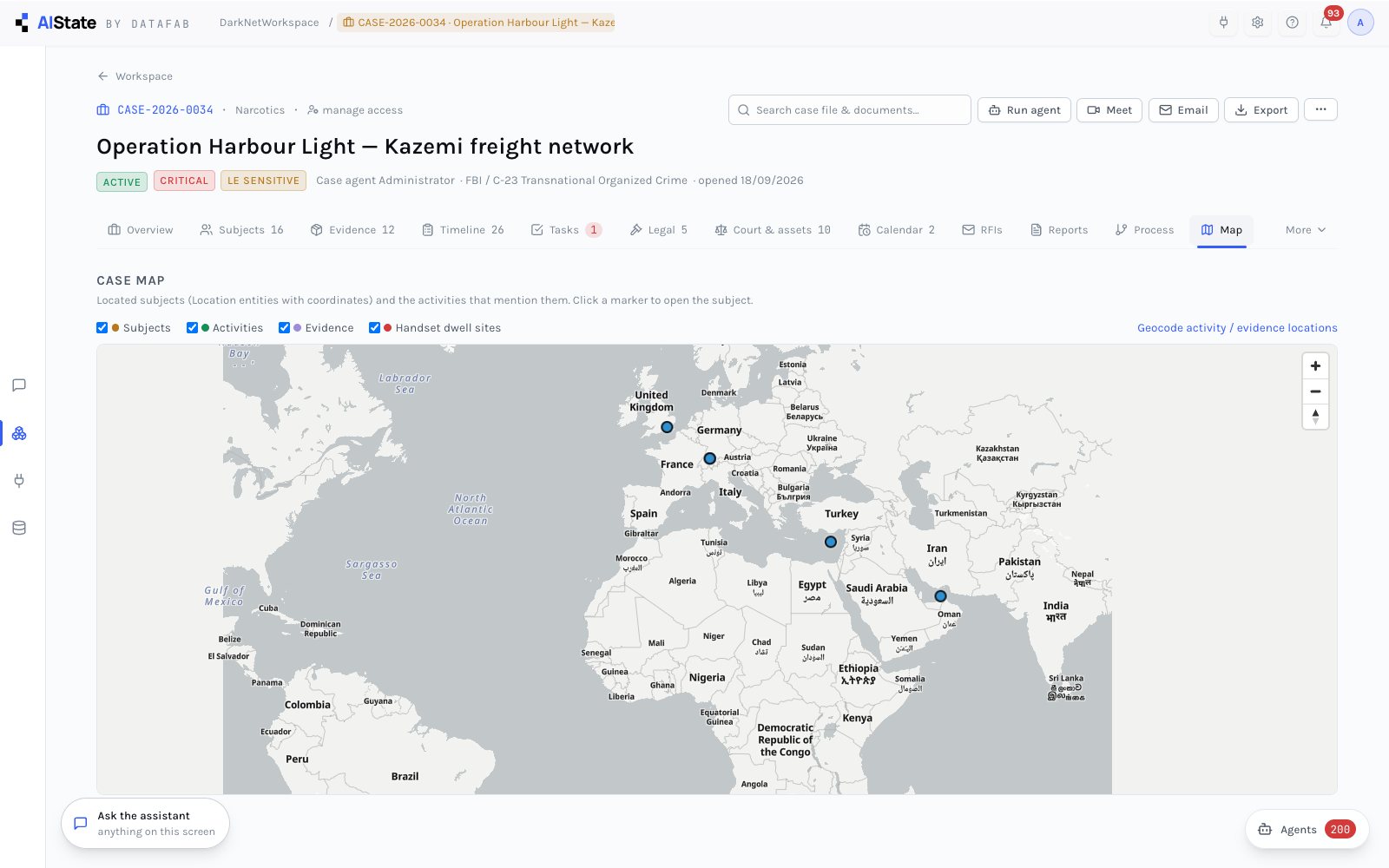The height and width of the screenshot is (868, 1389).
Task: Open the three-dots more actions button
Action: point(1320,109)
